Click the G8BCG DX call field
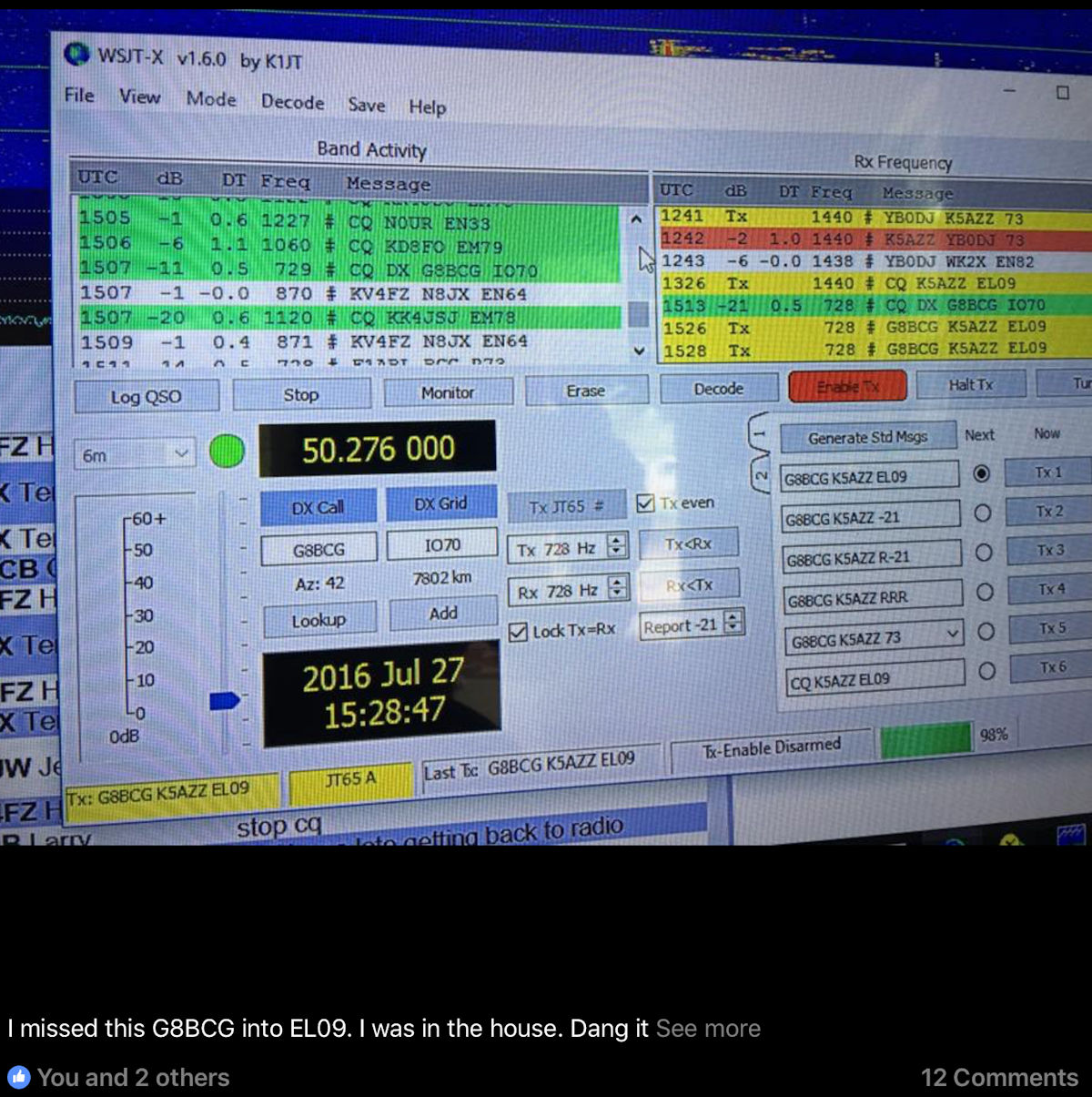The image size is (1092, 1097). [x=318, y=550]
